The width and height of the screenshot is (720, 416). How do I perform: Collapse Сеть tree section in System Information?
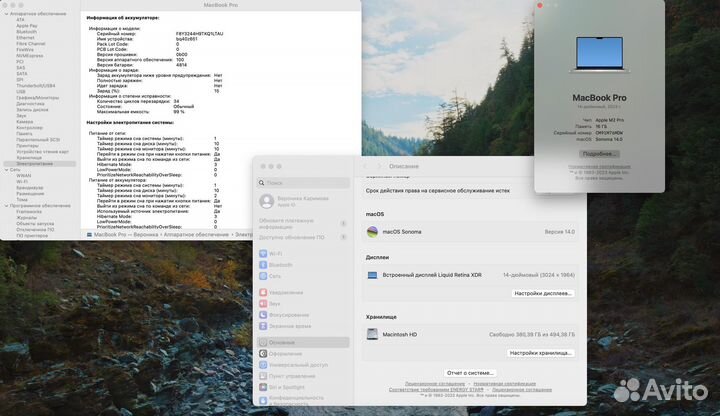(x=6, y=170)
